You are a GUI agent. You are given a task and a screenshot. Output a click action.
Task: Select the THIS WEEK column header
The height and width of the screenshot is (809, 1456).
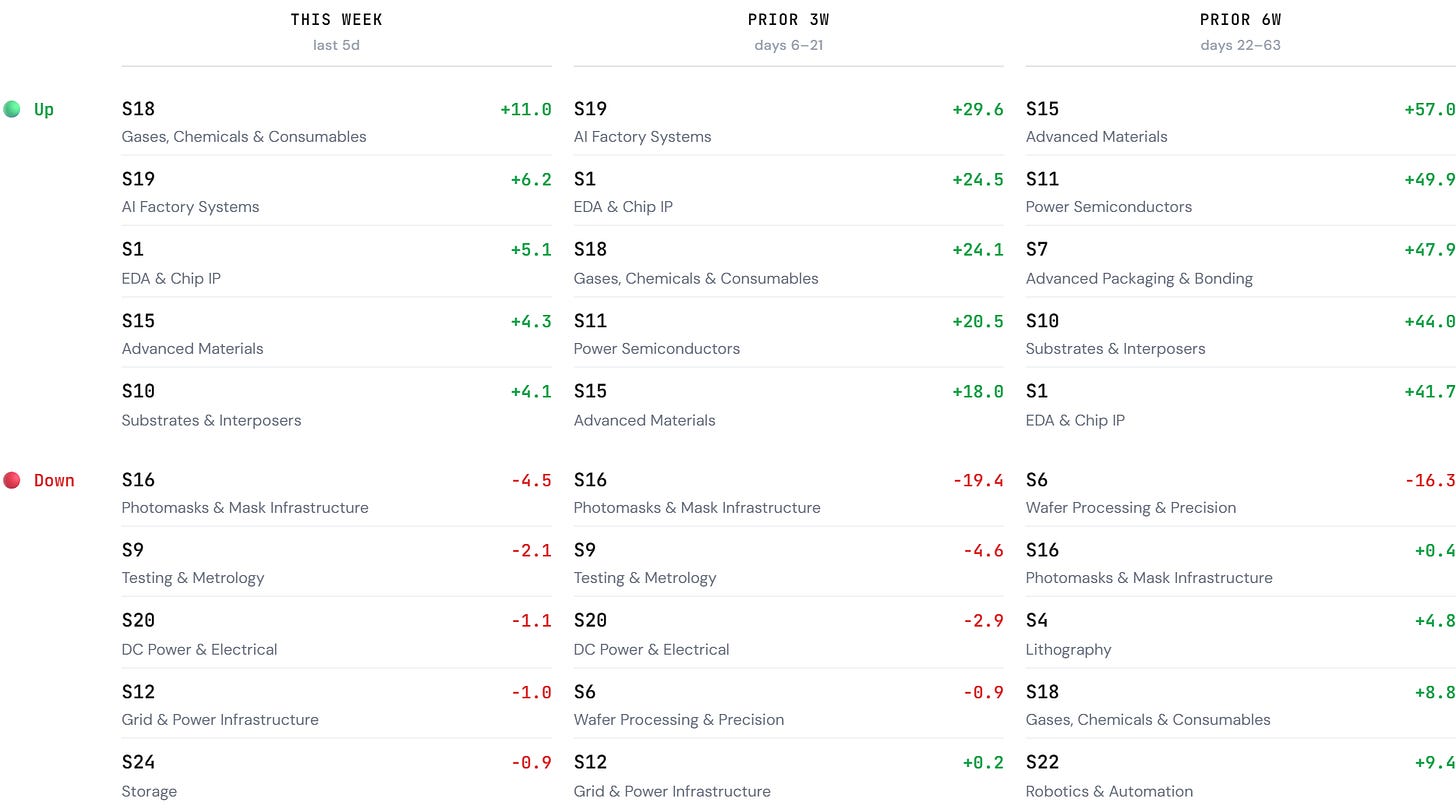click(336, 20)
